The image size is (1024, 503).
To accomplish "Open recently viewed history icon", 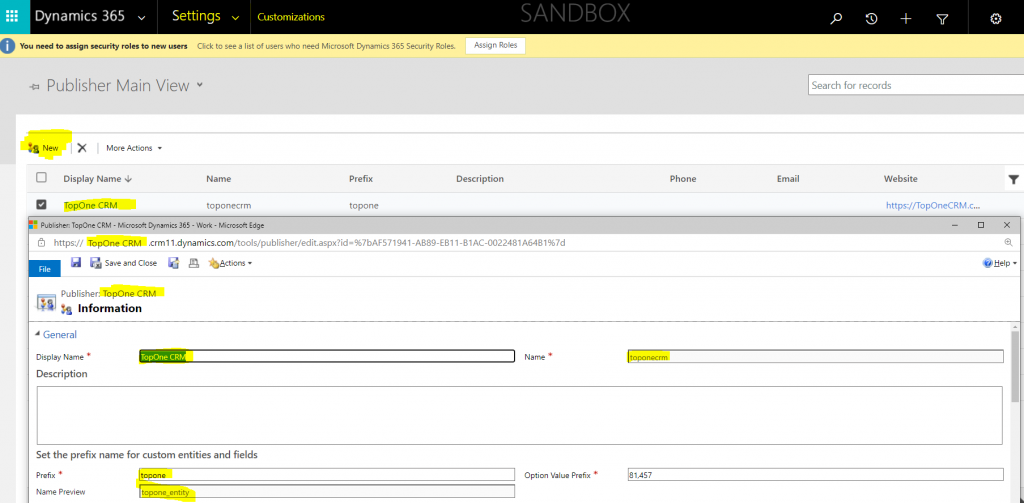I will 871,18.
